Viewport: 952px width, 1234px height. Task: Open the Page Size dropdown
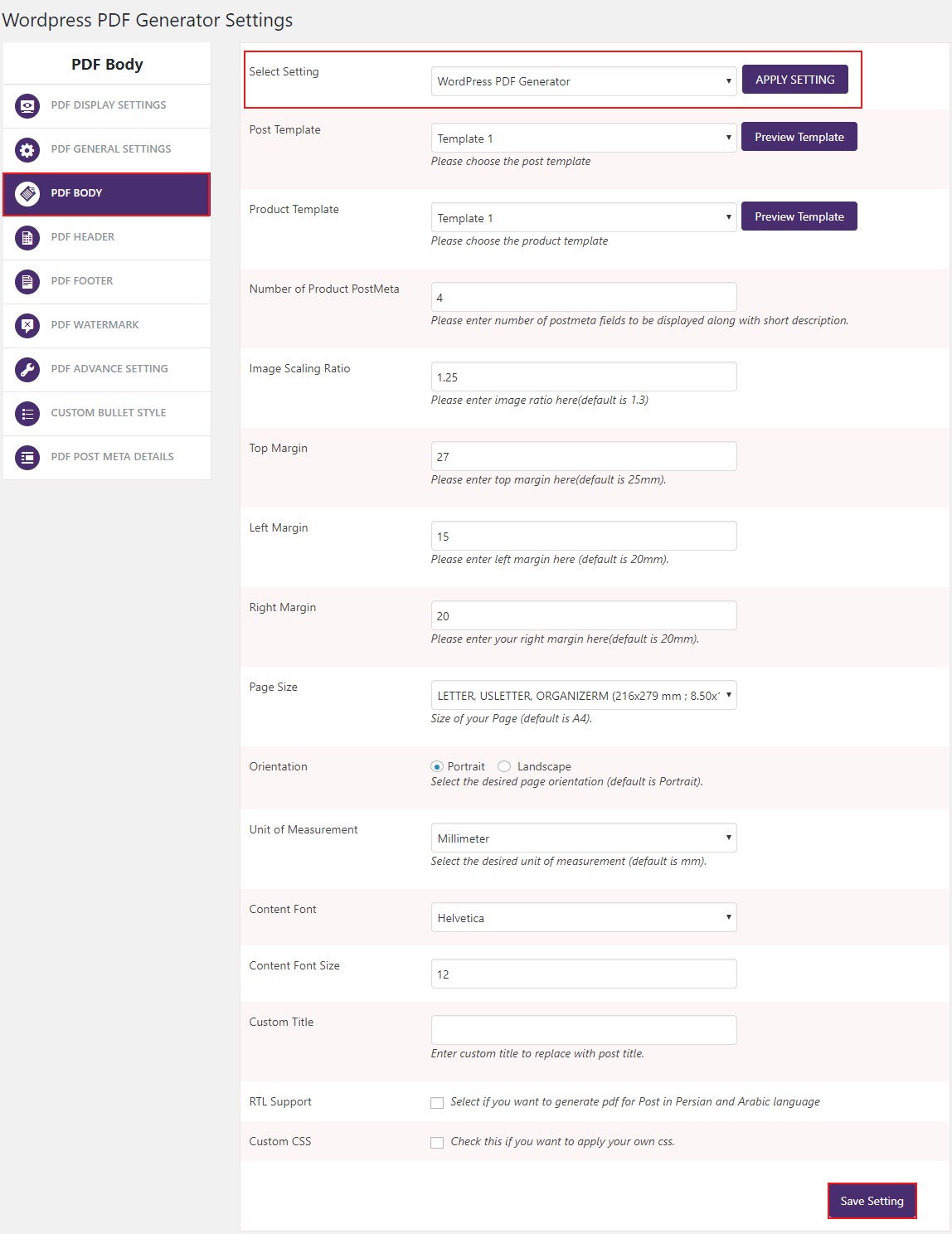(583, 695)
